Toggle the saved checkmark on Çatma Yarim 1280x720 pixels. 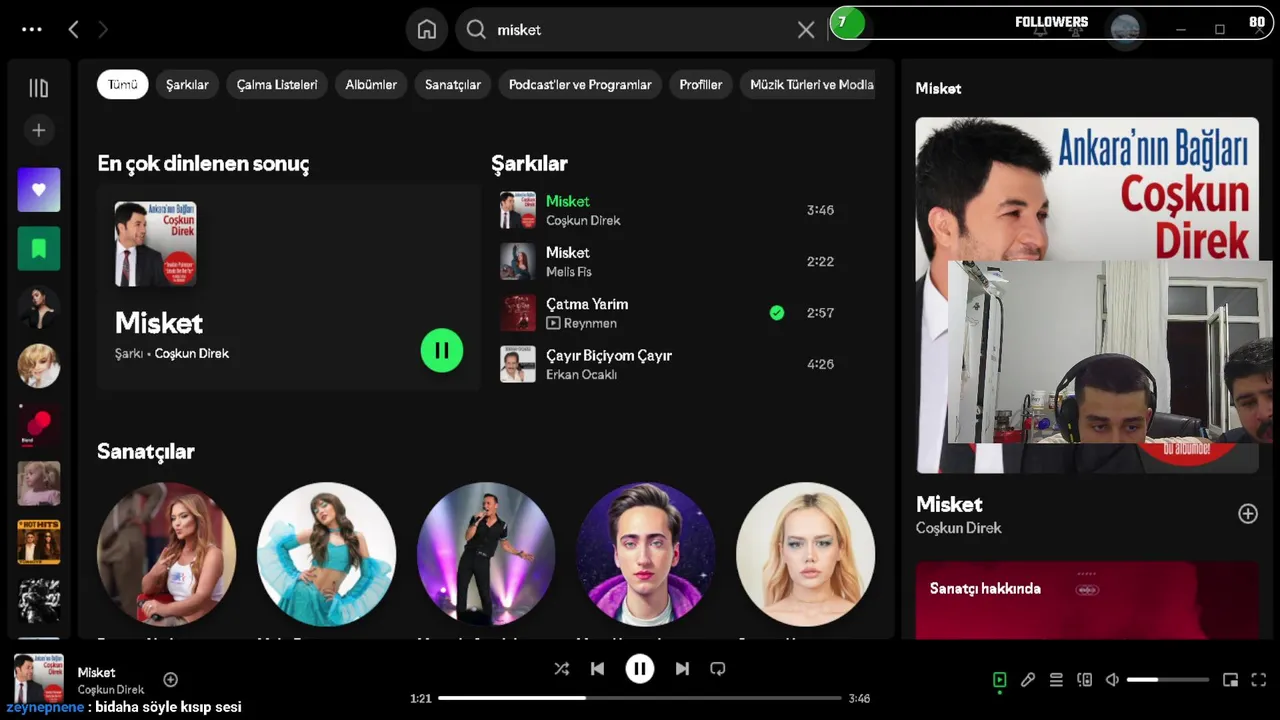pos(777,313)
